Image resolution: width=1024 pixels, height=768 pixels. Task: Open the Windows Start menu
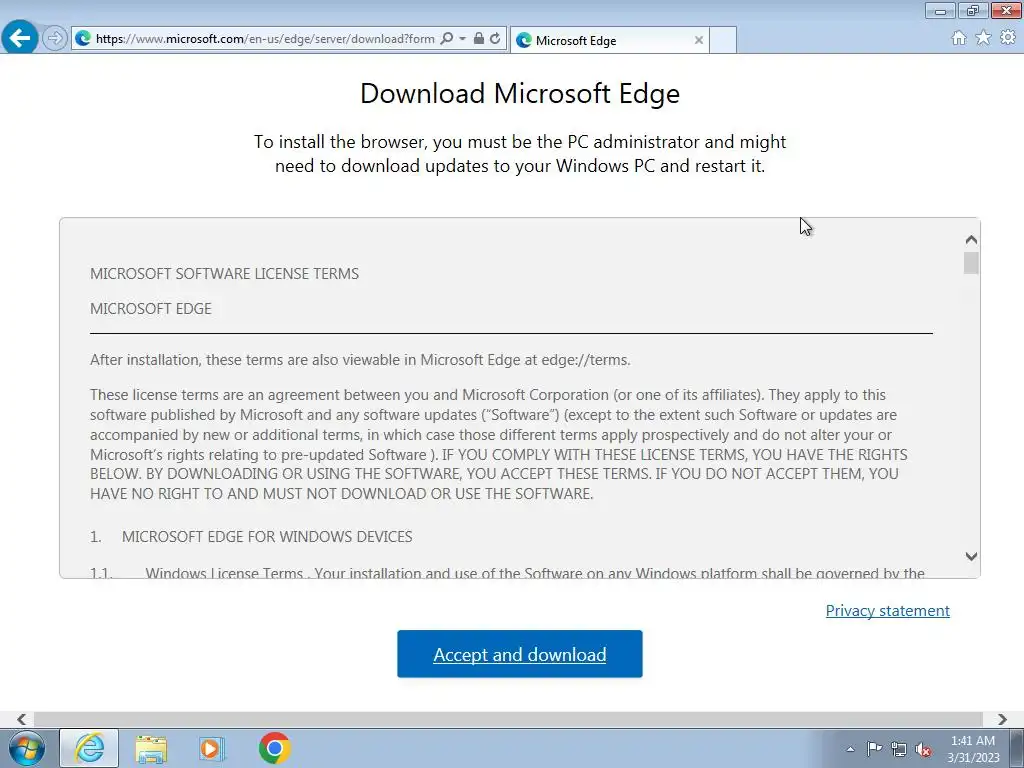coord(27,748)
